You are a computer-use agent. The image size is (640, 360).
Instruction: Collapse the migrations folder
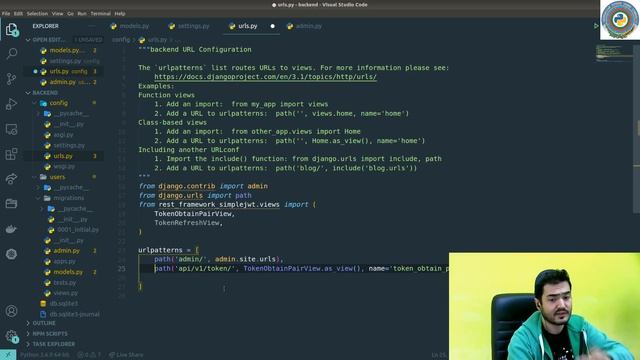coord(38,198)
